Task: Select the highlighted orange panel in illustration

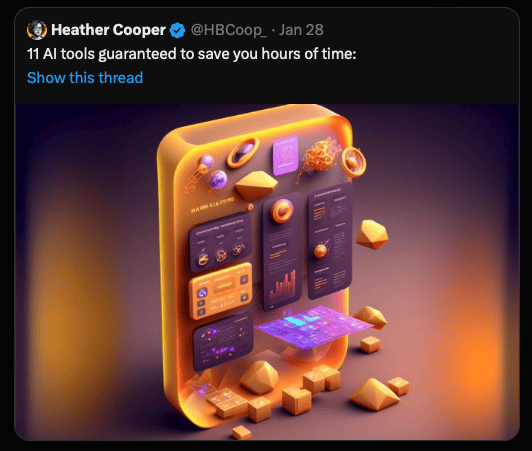Action: pyautogui.click(x=221, y=291)
